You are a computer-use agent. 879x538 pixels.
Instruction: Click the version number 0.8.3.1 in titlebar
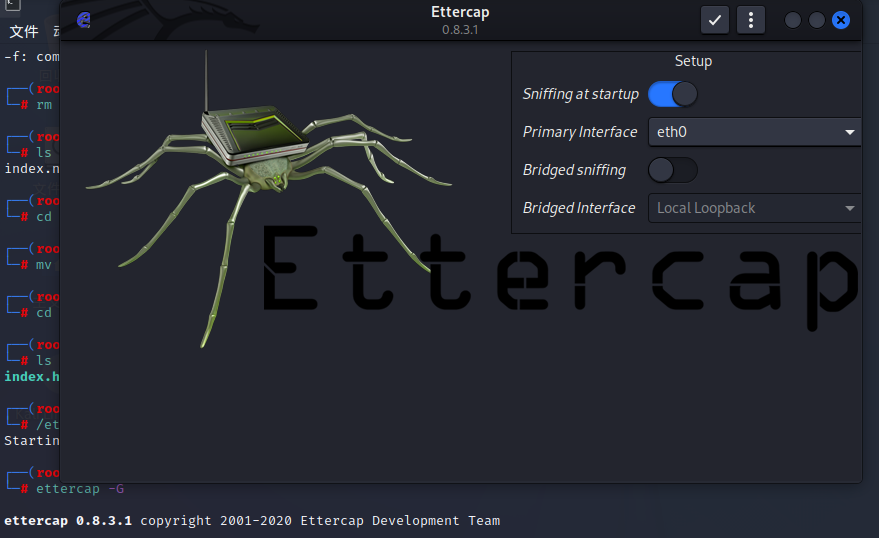point(460,30)
